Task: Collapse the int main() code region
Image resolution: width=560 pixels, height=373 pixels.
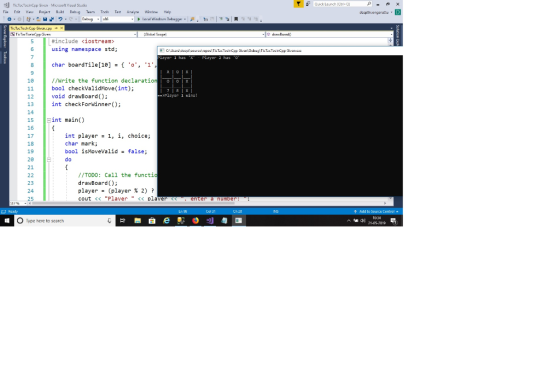Action: click(49, 120)
